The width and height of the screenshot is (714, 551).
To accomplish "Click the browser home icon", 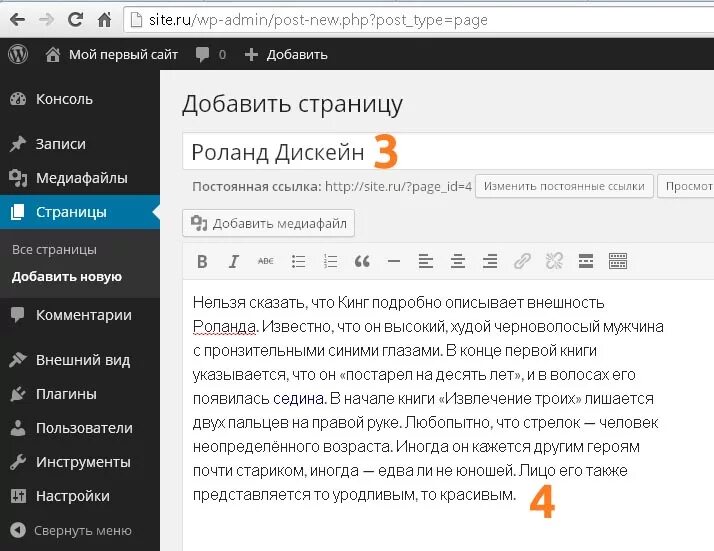I will pyautogui.click(x=104, y=20).
